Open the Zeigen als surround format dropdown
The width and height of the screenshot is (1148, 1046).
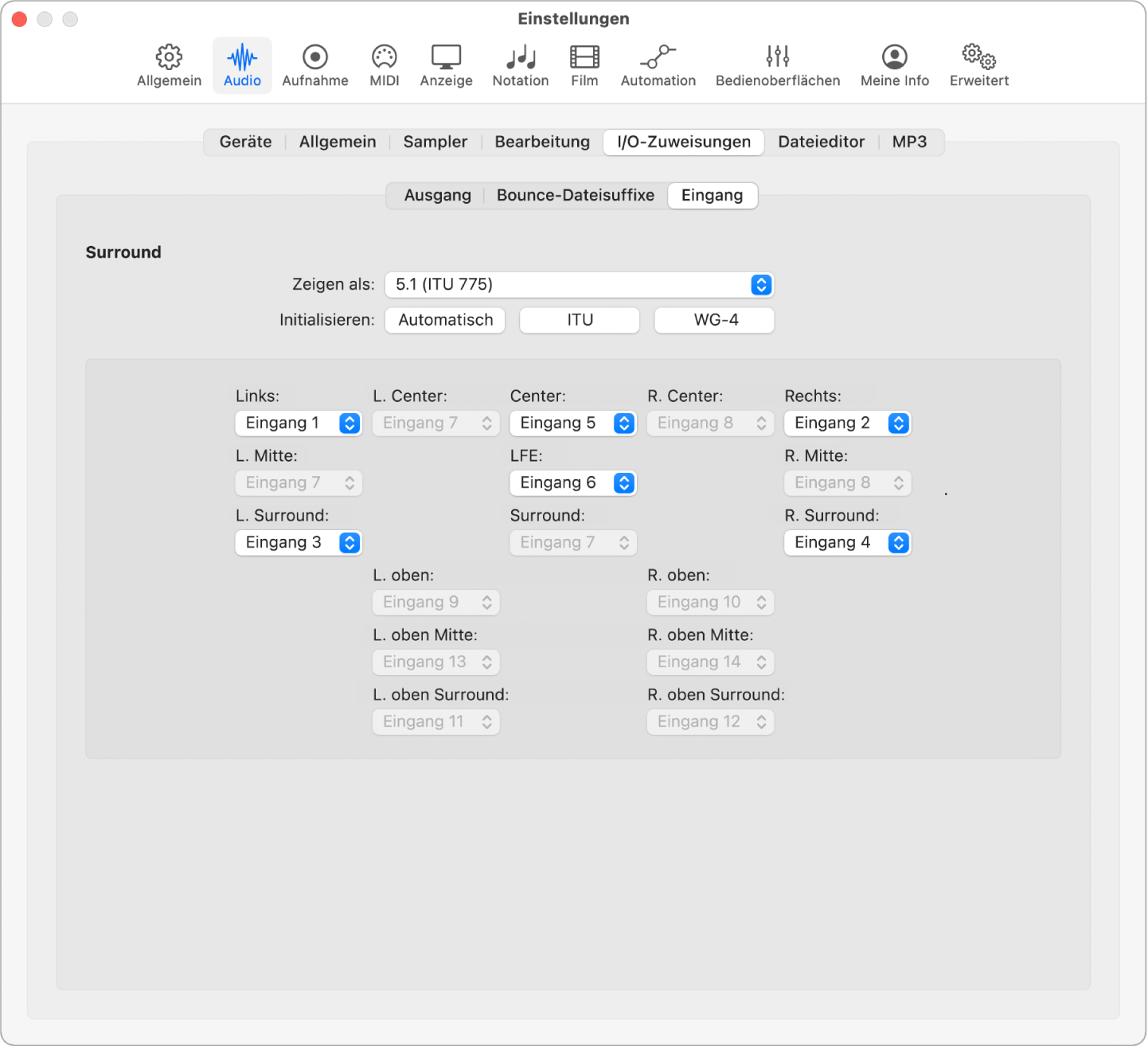[x=580, y=284]
